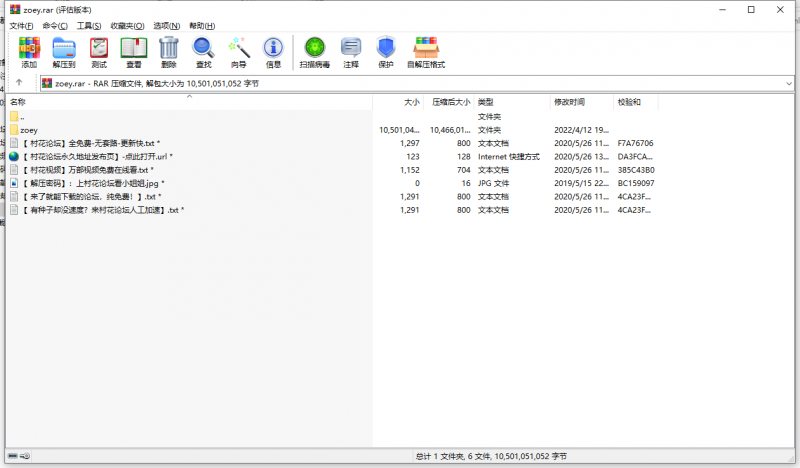Click the 解压到 (Extract To) icon
Viewport: 800px width, 468px height.
(x=64, y=51)
